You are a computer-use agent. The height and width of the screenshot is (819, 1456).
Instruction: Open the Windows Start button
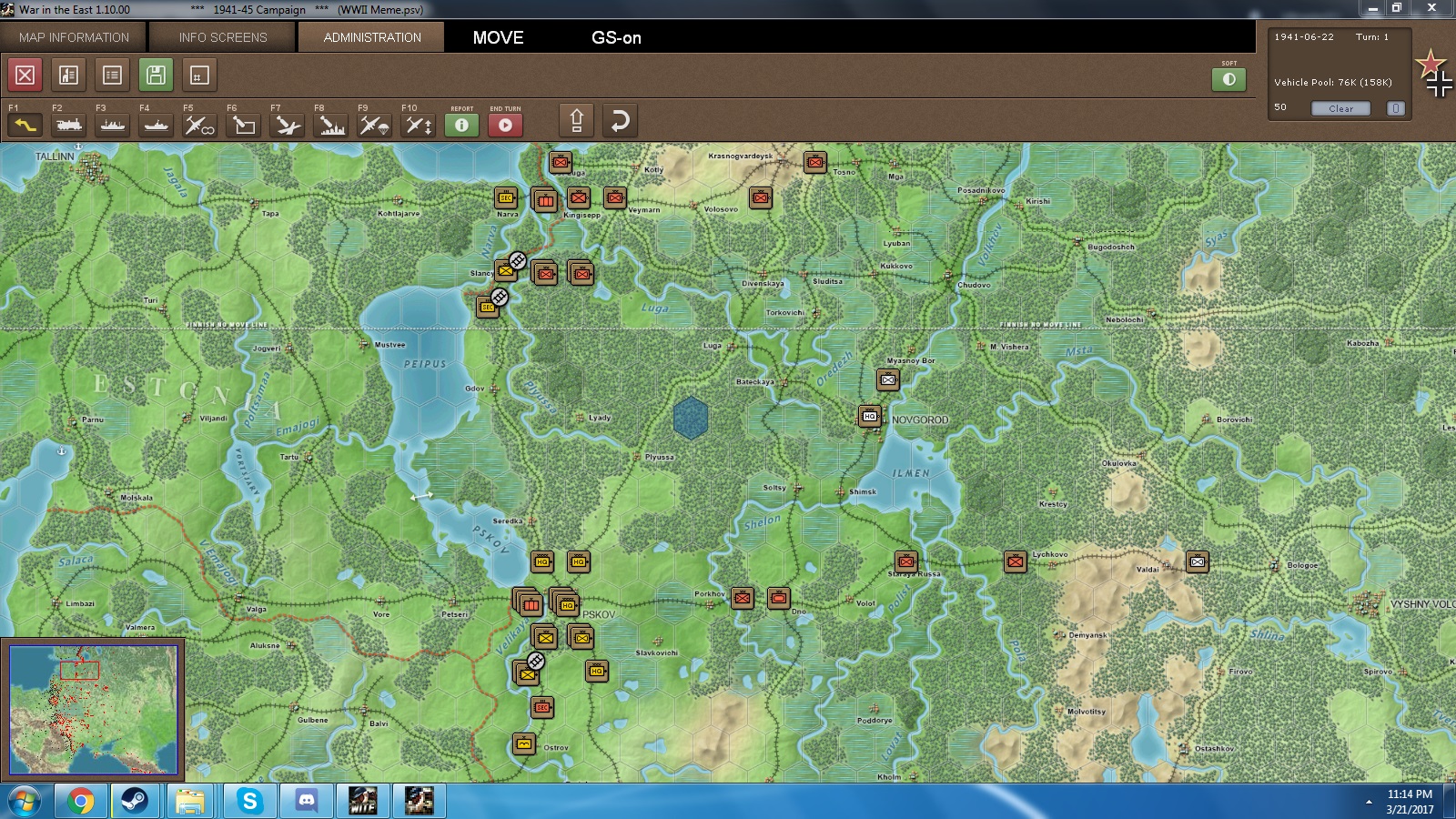point(25,802)
